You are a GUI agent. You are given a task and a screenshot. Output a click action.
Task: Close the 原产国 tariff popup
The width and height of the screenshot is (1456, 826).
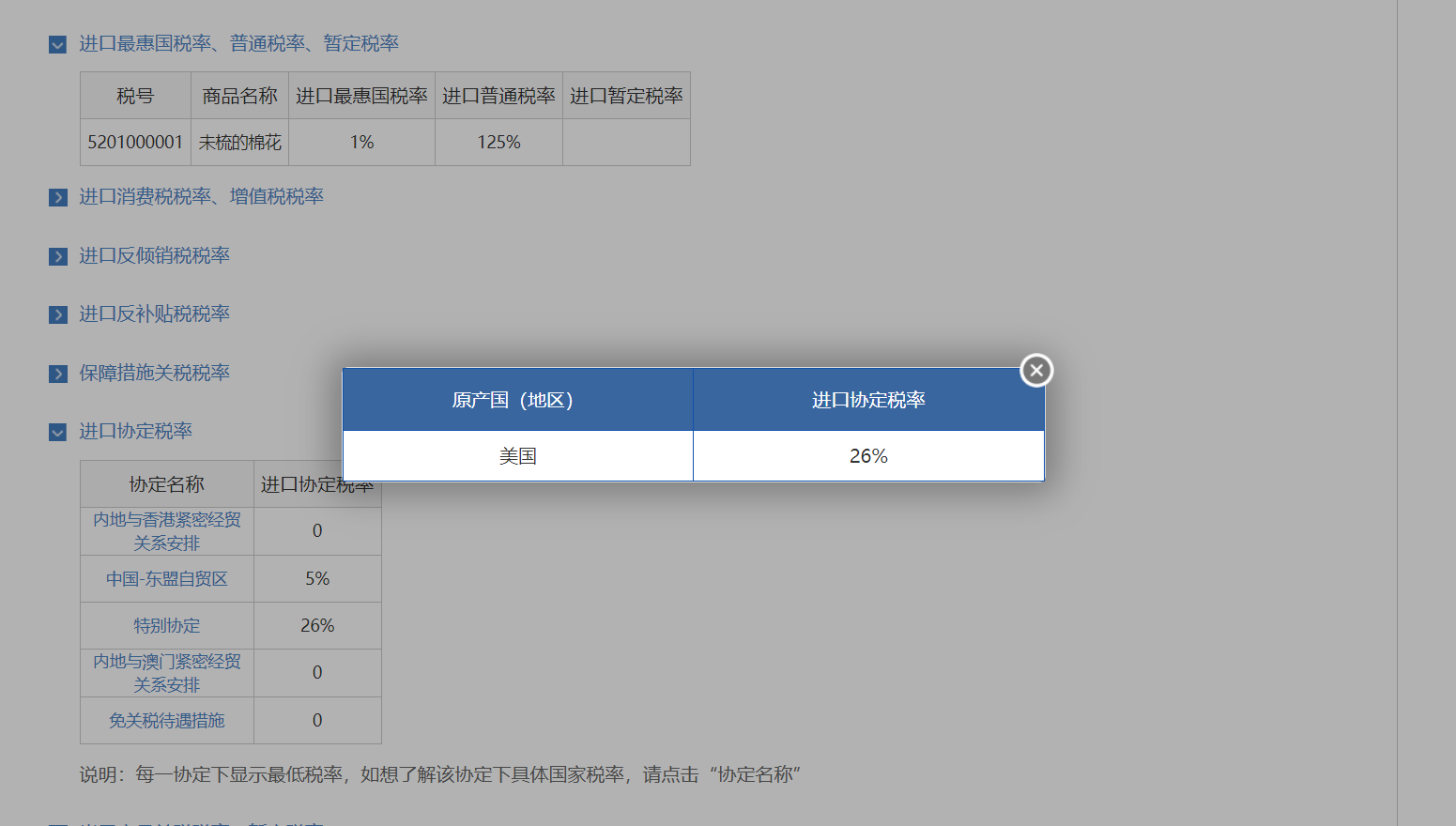click(x=1036, y=371)
